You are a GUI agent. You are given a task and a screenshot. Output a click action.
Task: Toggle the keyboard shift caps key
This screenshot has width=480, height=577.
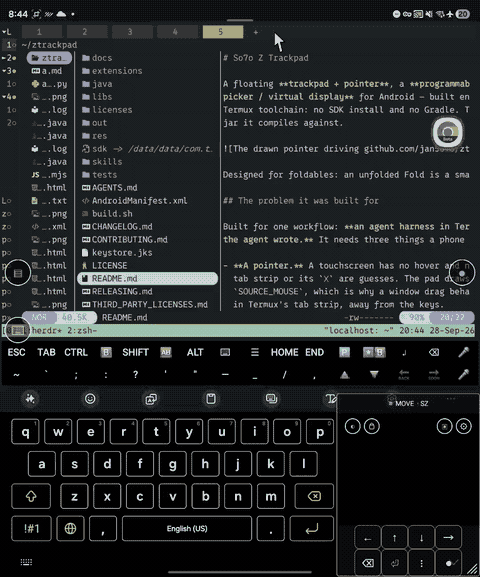[x=31, y=496]
